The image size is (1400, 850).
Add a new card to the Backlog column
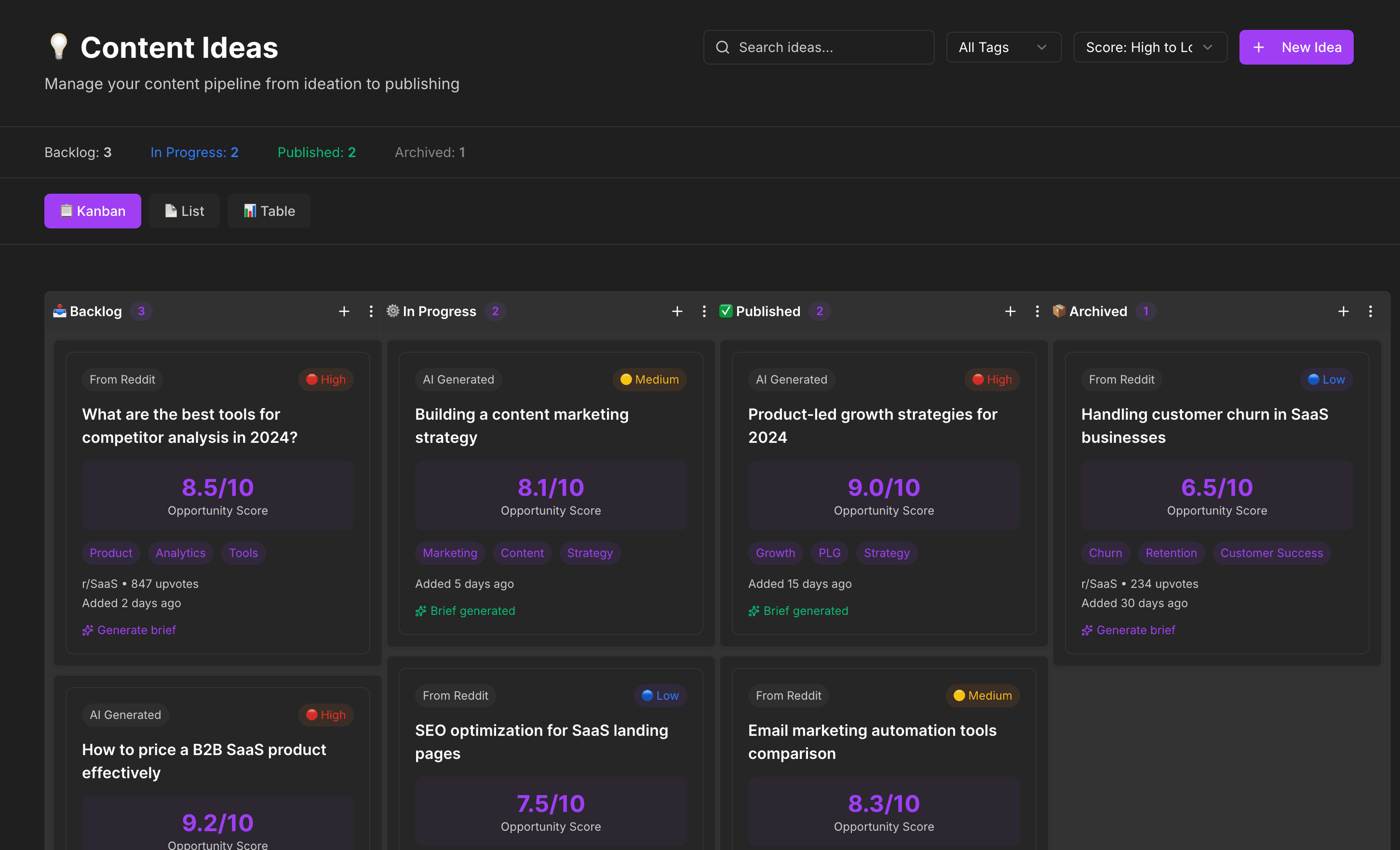tap(344, 311)
